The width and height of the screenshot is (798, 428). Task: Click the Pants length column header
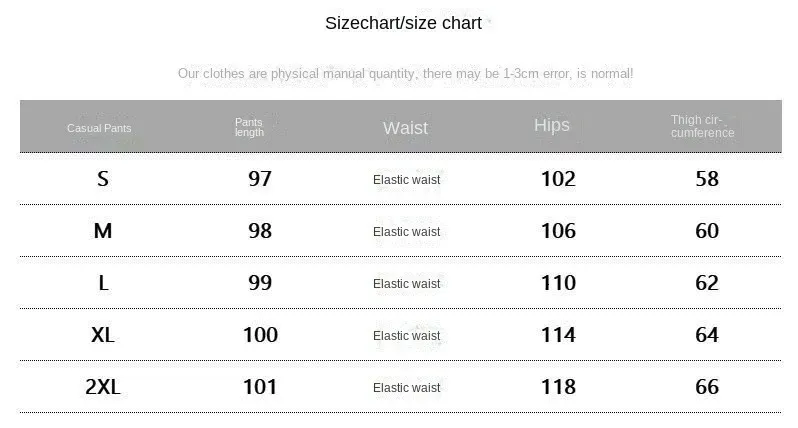coord(249,127)
